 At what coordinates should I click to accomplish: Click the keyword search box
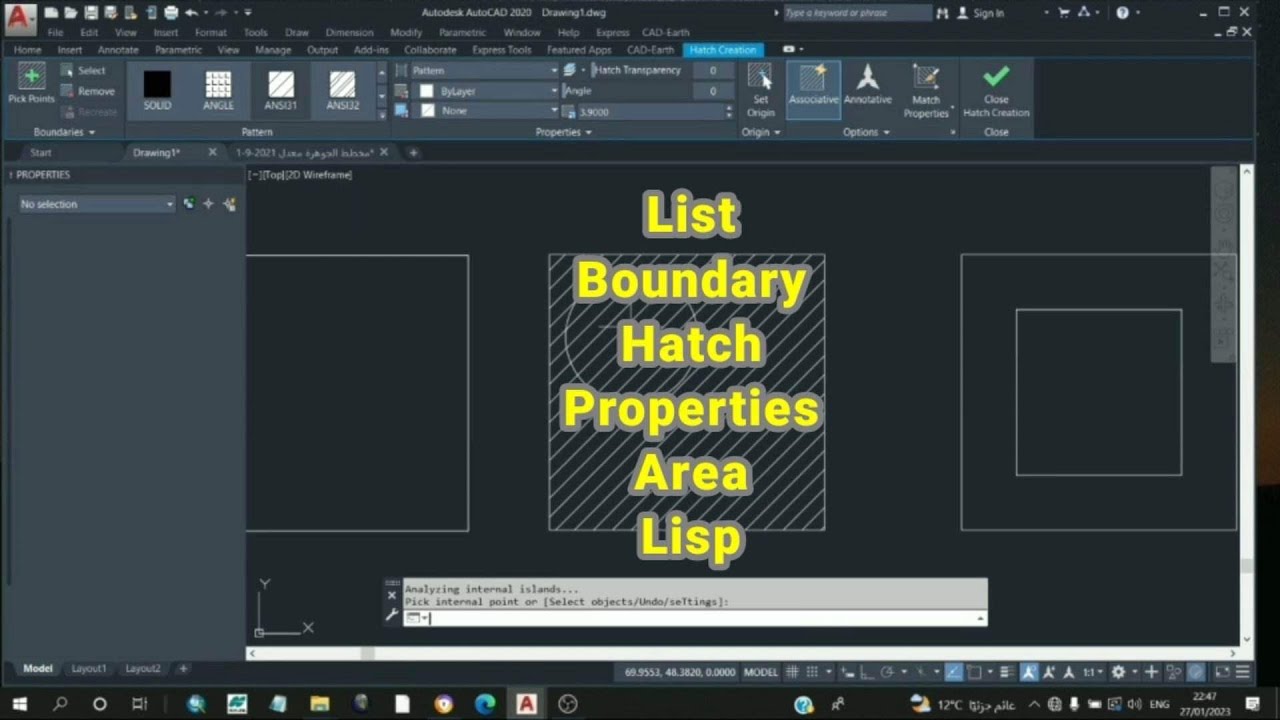point(857,13)
